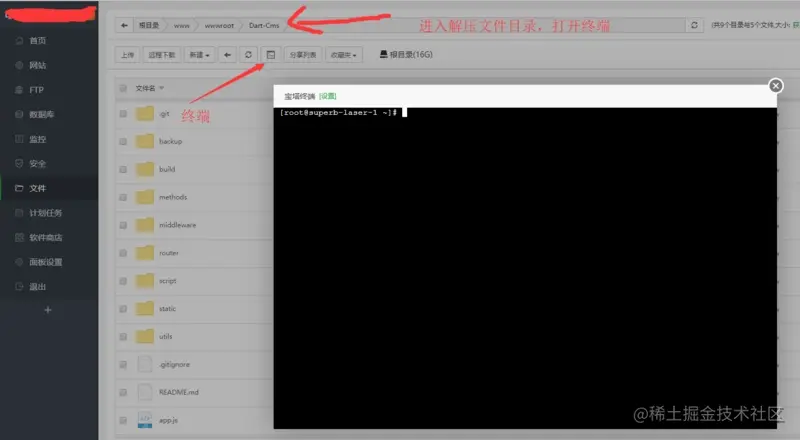Image resolution: width=800 pixels, height=440 pixels.
Task: Click the app.js file icon
Action: click(x=145, y=420)
